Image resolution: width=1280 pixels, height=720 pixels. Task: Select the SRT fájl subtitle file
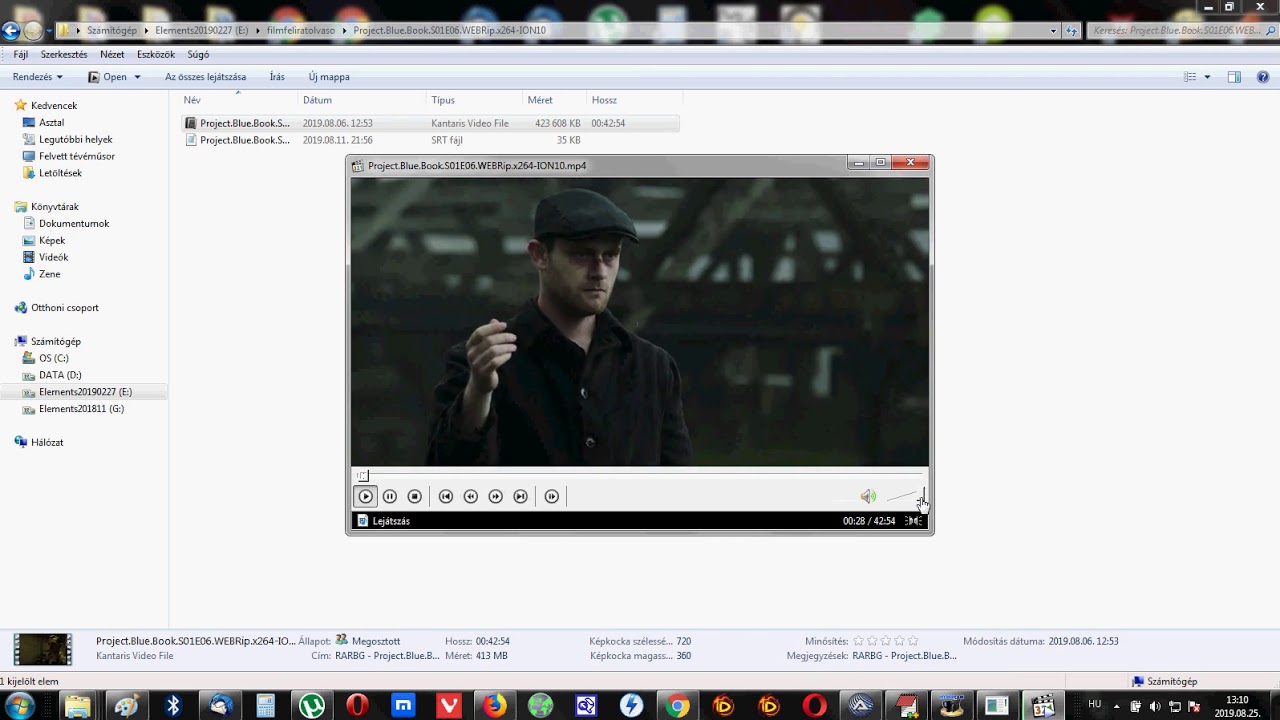430,140
